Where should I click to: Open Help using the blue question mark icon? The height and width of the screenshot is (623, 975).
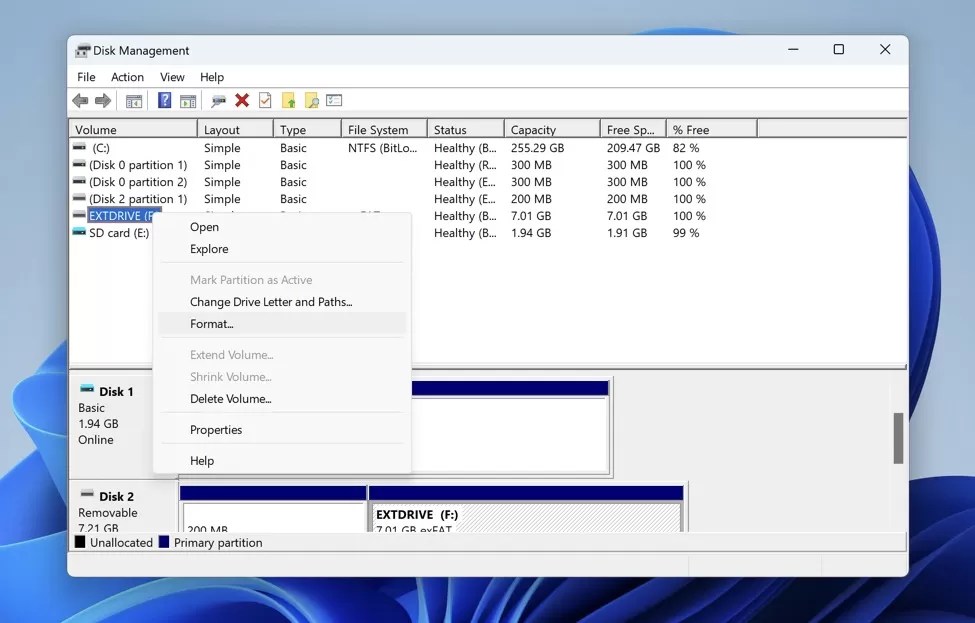click(x=163, y=100)
